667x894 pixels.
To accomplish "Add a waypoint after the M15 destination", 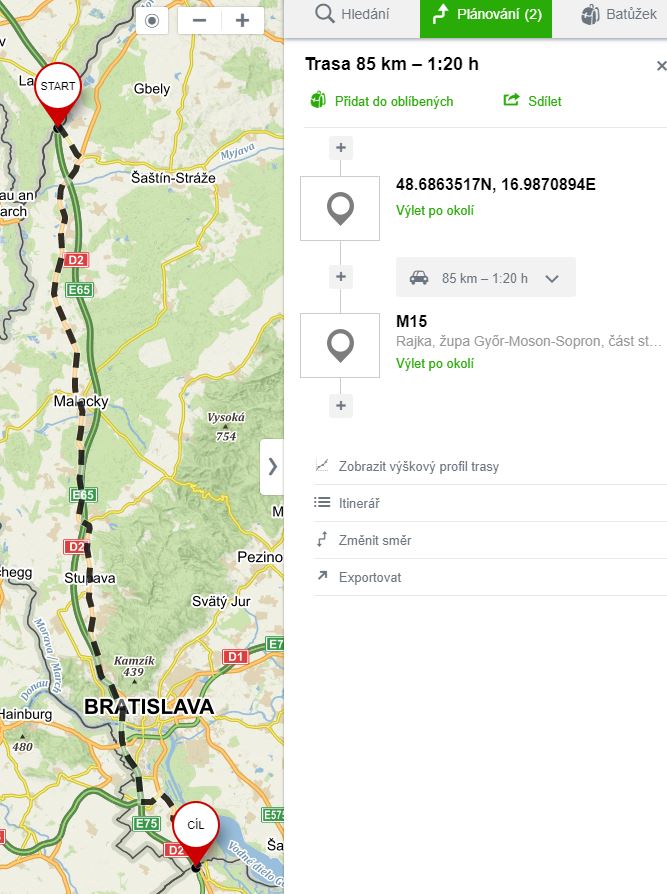I will tap(341, 405).
